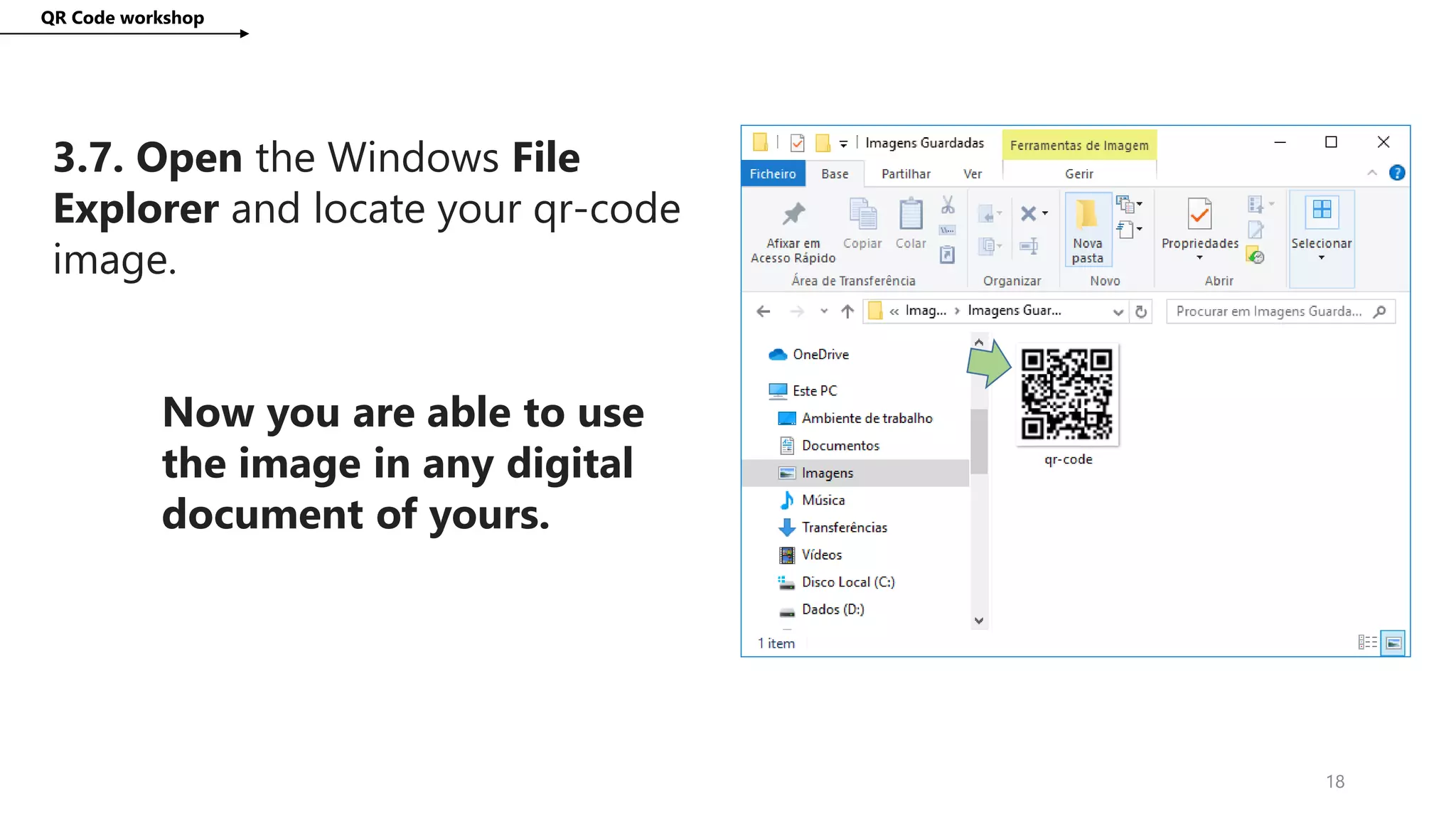Click the Imag... breadcrumb in address bar
Image resolution: width=1456 pixels, height=819 pixels.
[x=926, y=311]
